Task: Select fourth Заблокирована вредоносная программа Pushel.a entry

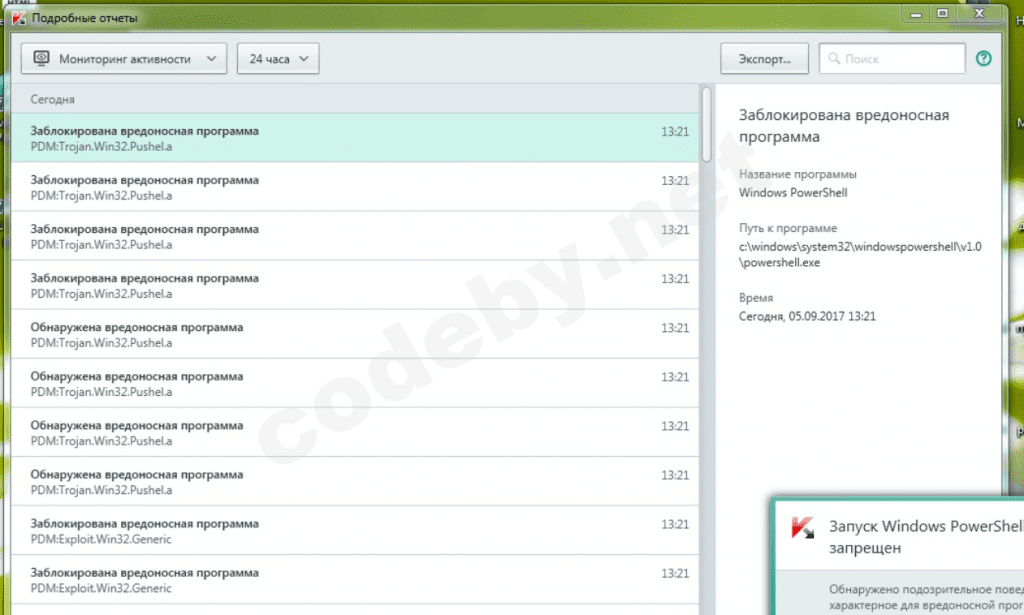Action: (355, 285)
